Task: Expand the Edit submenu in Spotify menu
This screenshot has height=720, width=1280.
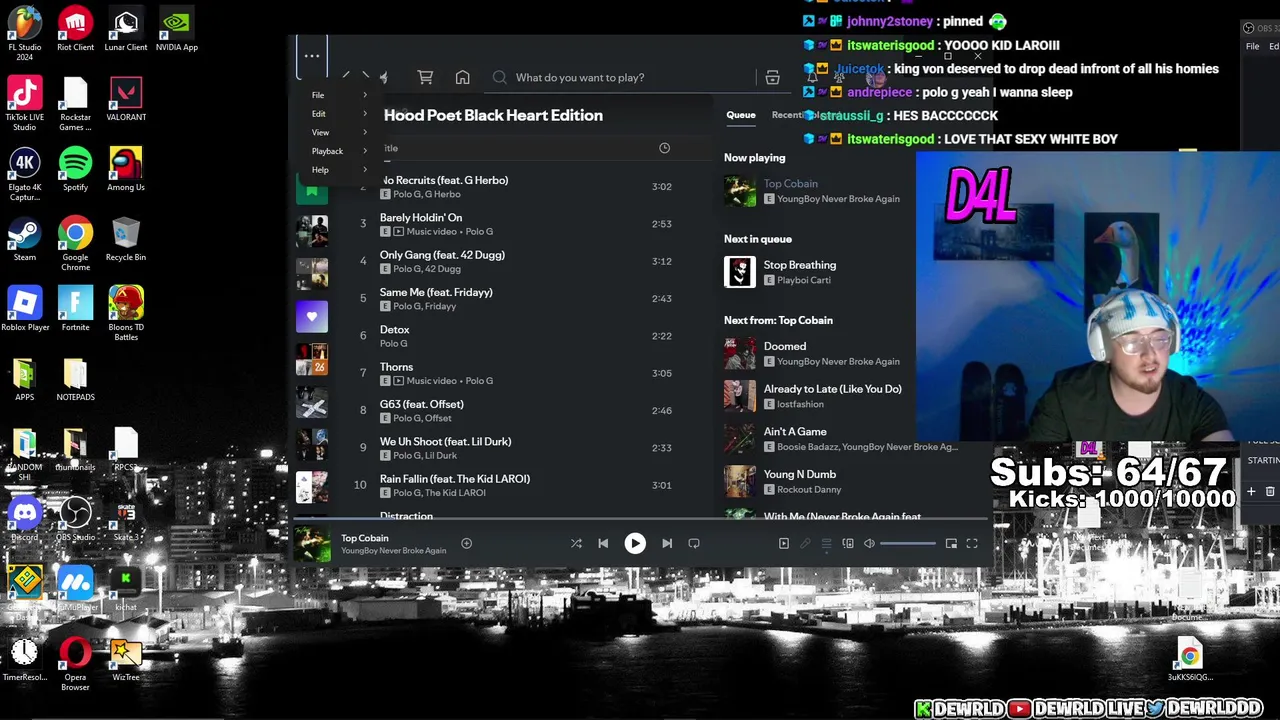Action: coord(339,114)
